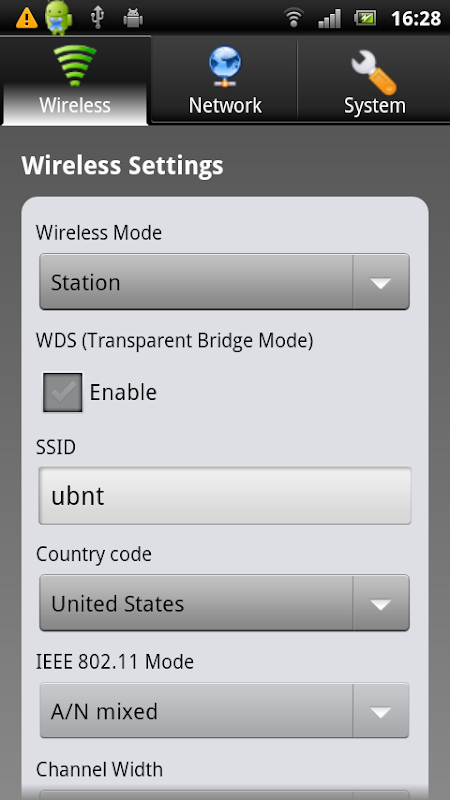Tap the USB connection status icon
The width and height of the screenshot is (450, 800).
click(x=97, y=18)
